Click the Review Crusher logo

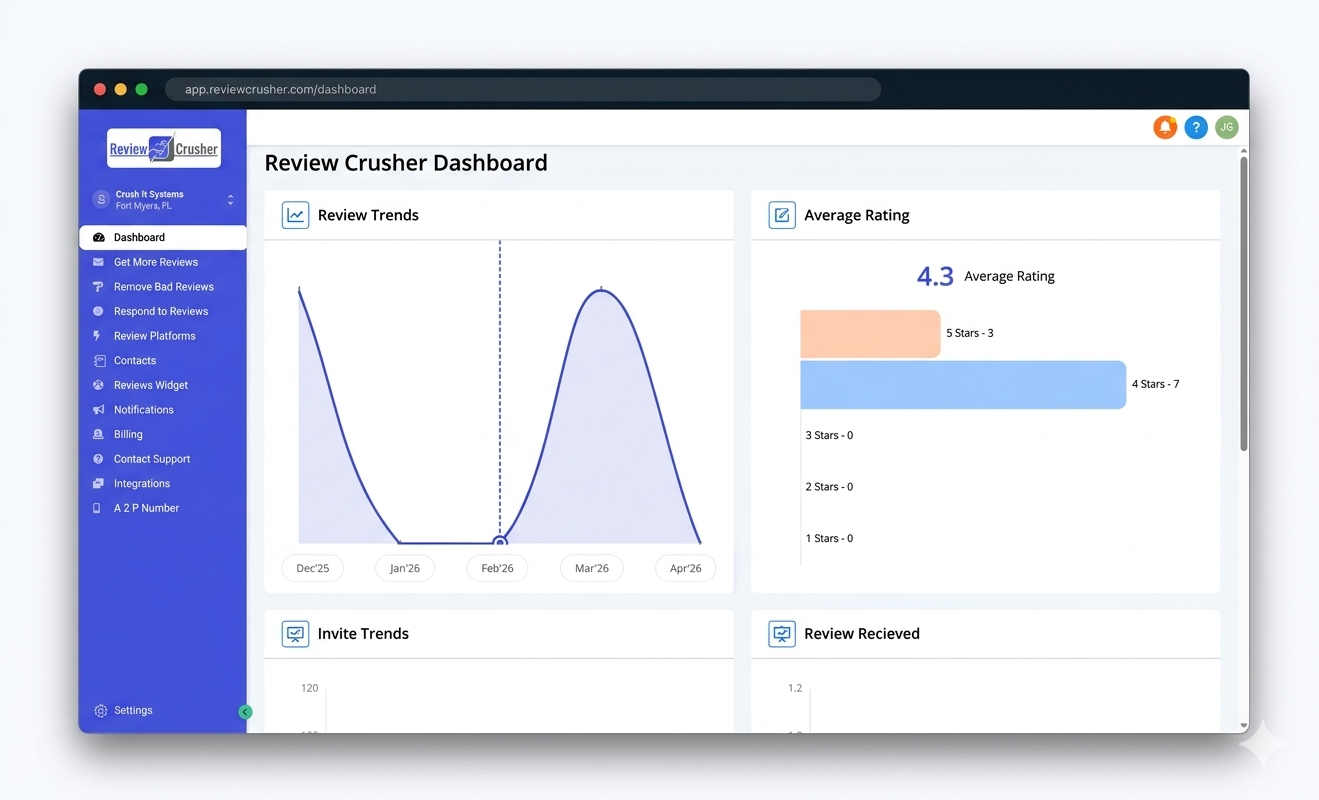(x=164, y=148)
